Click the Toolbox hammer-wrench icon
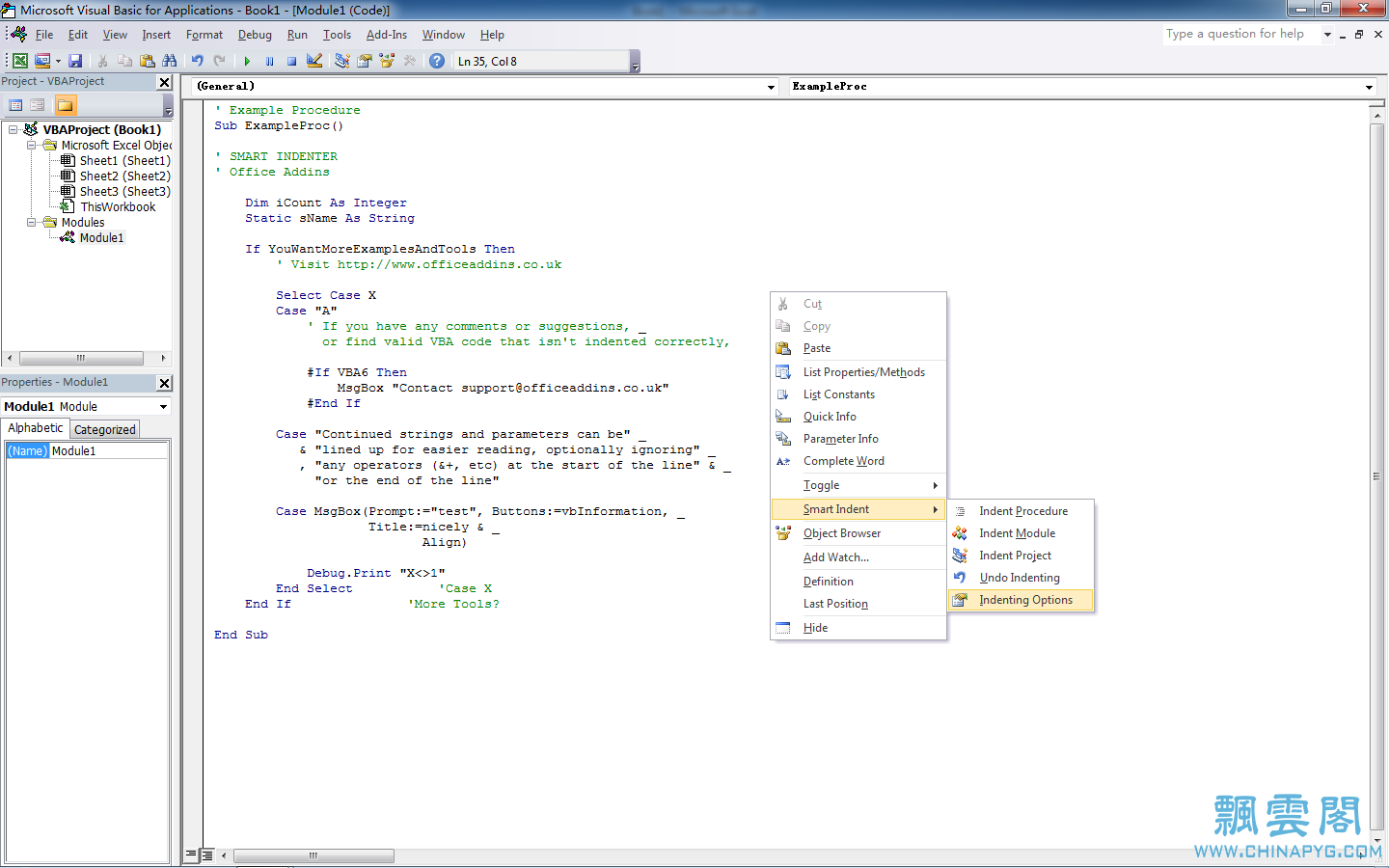This screenshot has width=1389, height=868. 410,61
